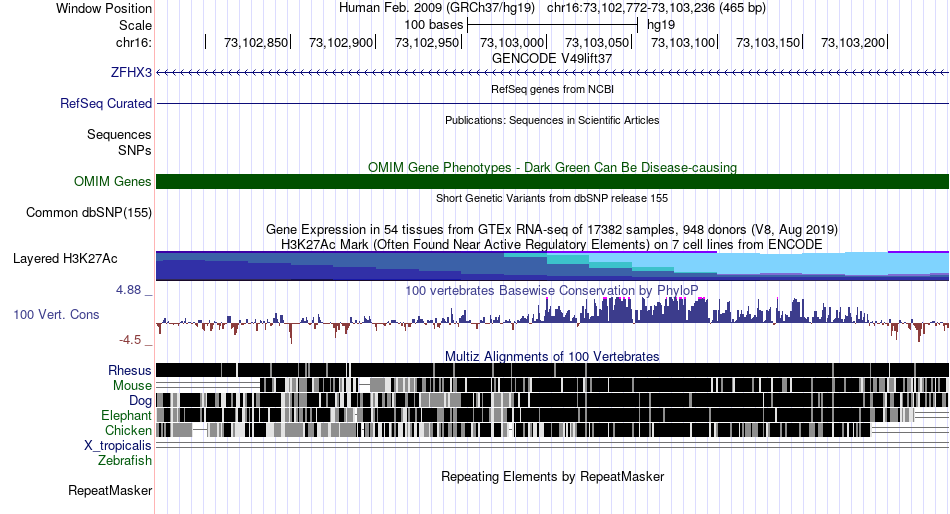Click the GENCODE V49lift37 track title
950x514 pixels.
[x=552, y=59]
